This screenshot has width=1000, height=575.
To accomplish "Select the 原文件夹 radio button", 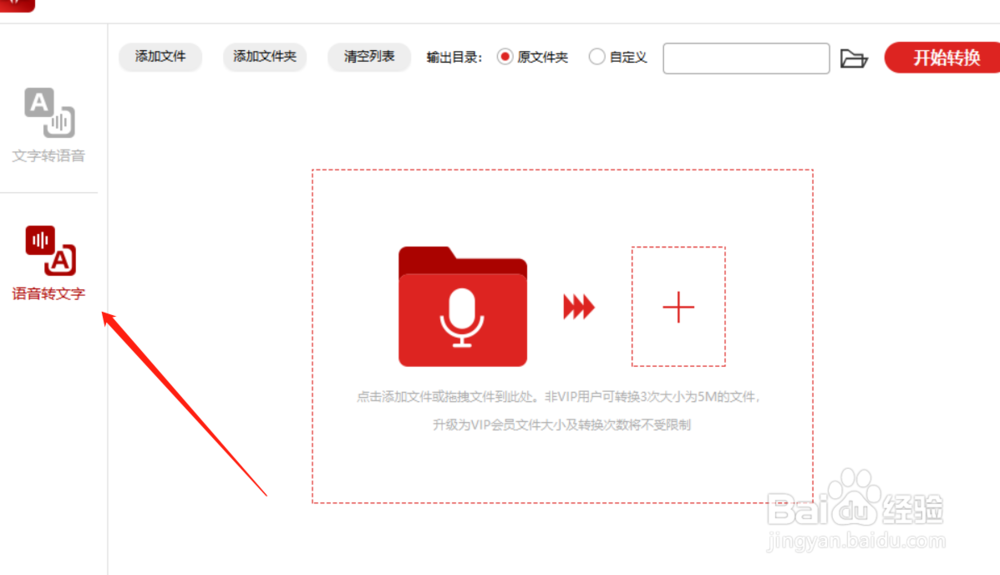I will pos(505,57).
